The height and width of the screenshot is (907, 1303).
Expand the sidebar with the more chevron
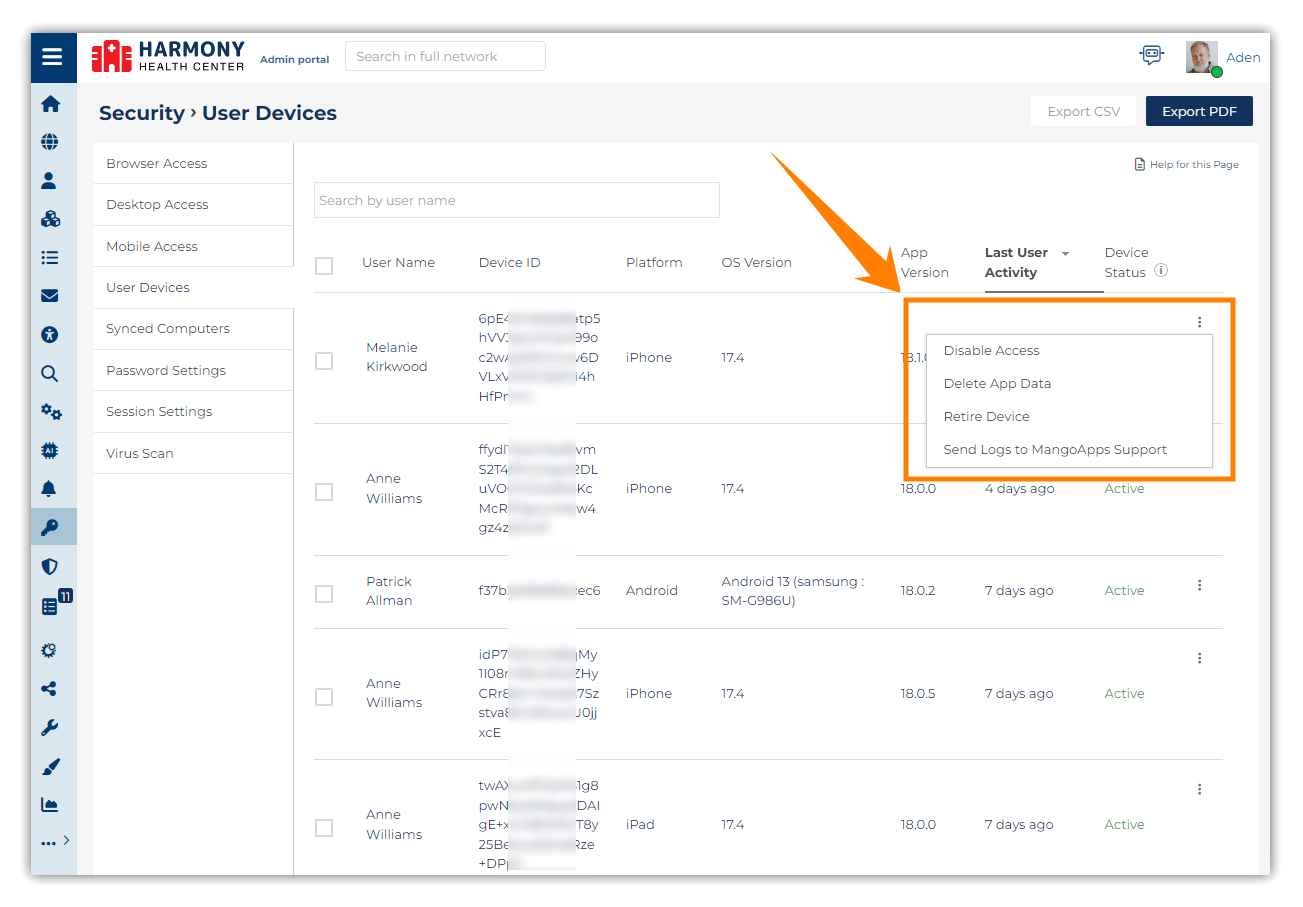(x=66, y=840)
